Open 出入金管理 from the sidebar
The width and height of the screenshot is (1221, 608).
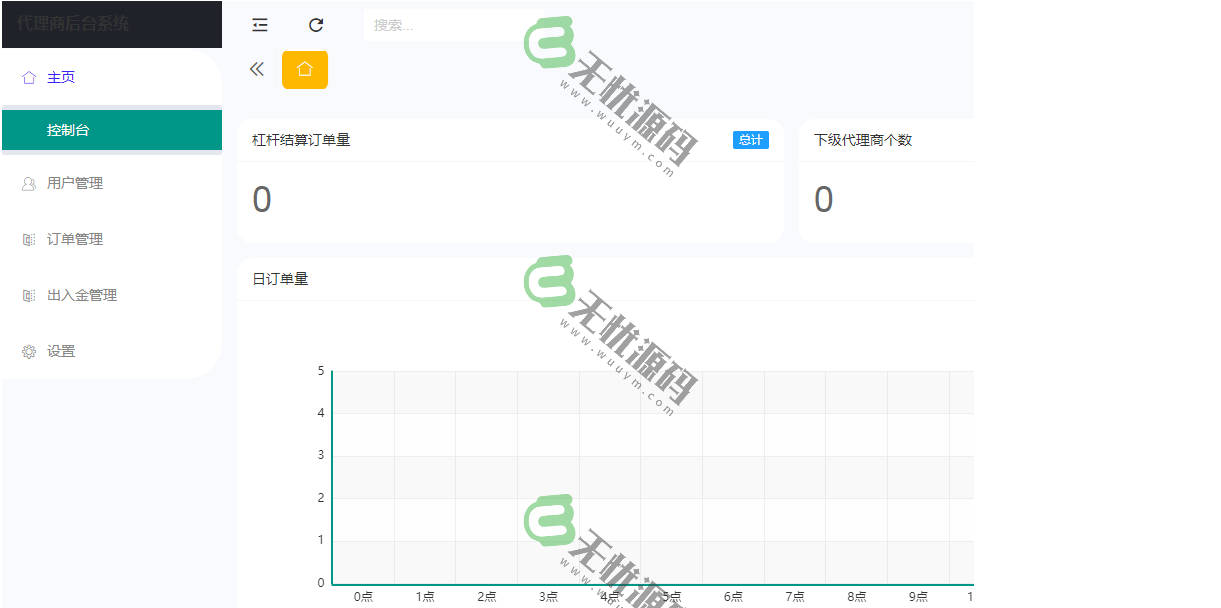86,295
